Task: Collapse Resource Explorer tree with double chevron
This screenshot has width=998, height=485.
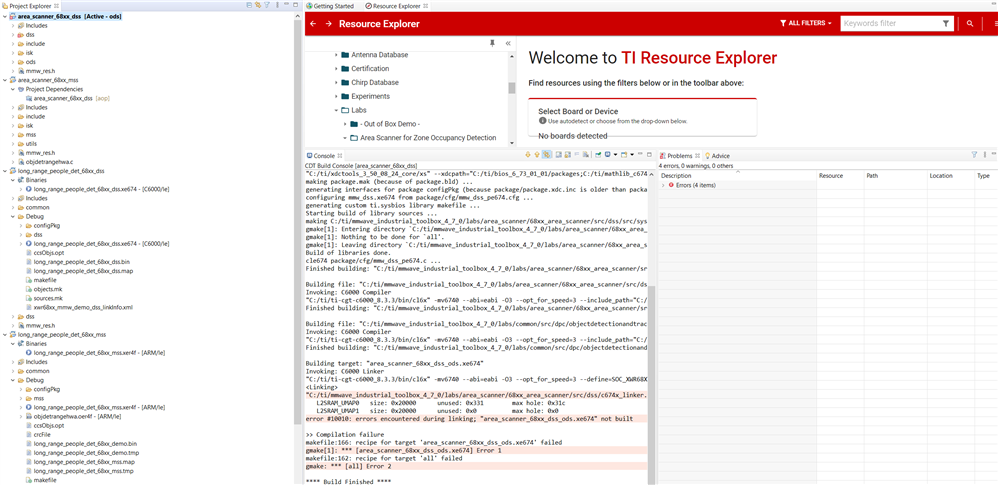Action: point(508,43)
